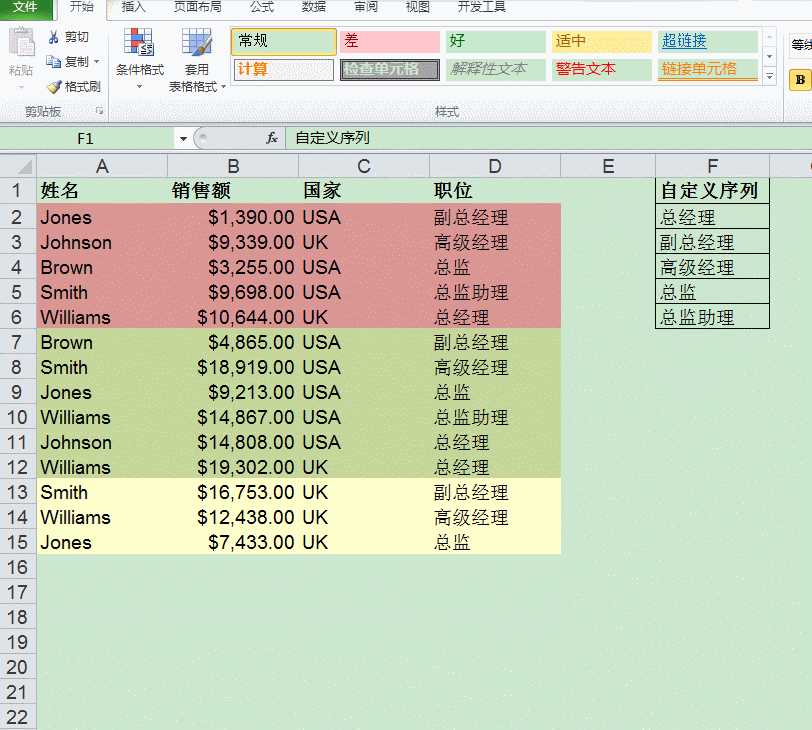Apply the Bad (差) pink style swatch
Image resolution: width=812 pixels, height=730 pixels.
point(389,41)
